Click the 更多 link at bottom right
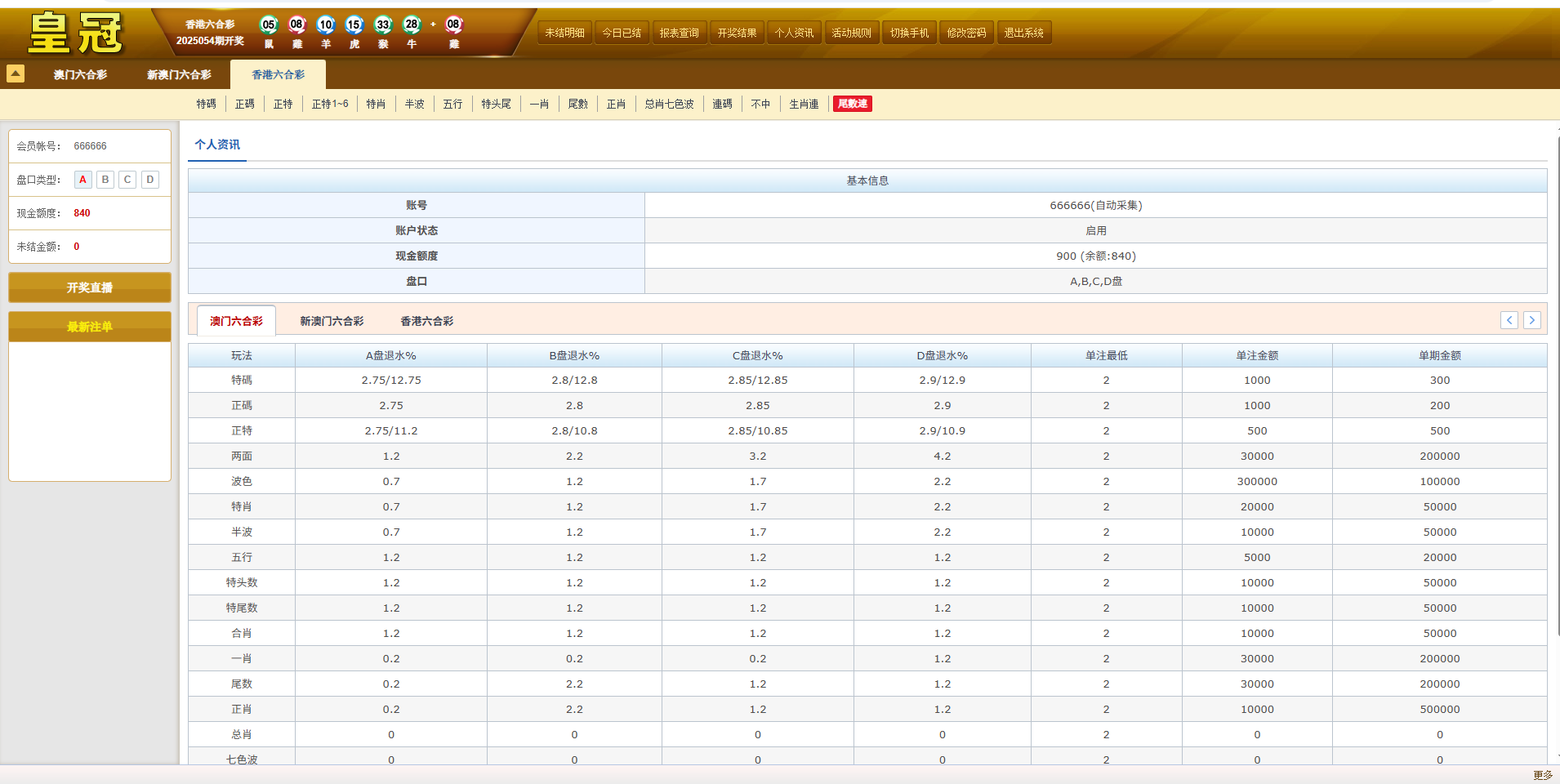This screenshot has width=1560, height=784. click(1543, 776)
